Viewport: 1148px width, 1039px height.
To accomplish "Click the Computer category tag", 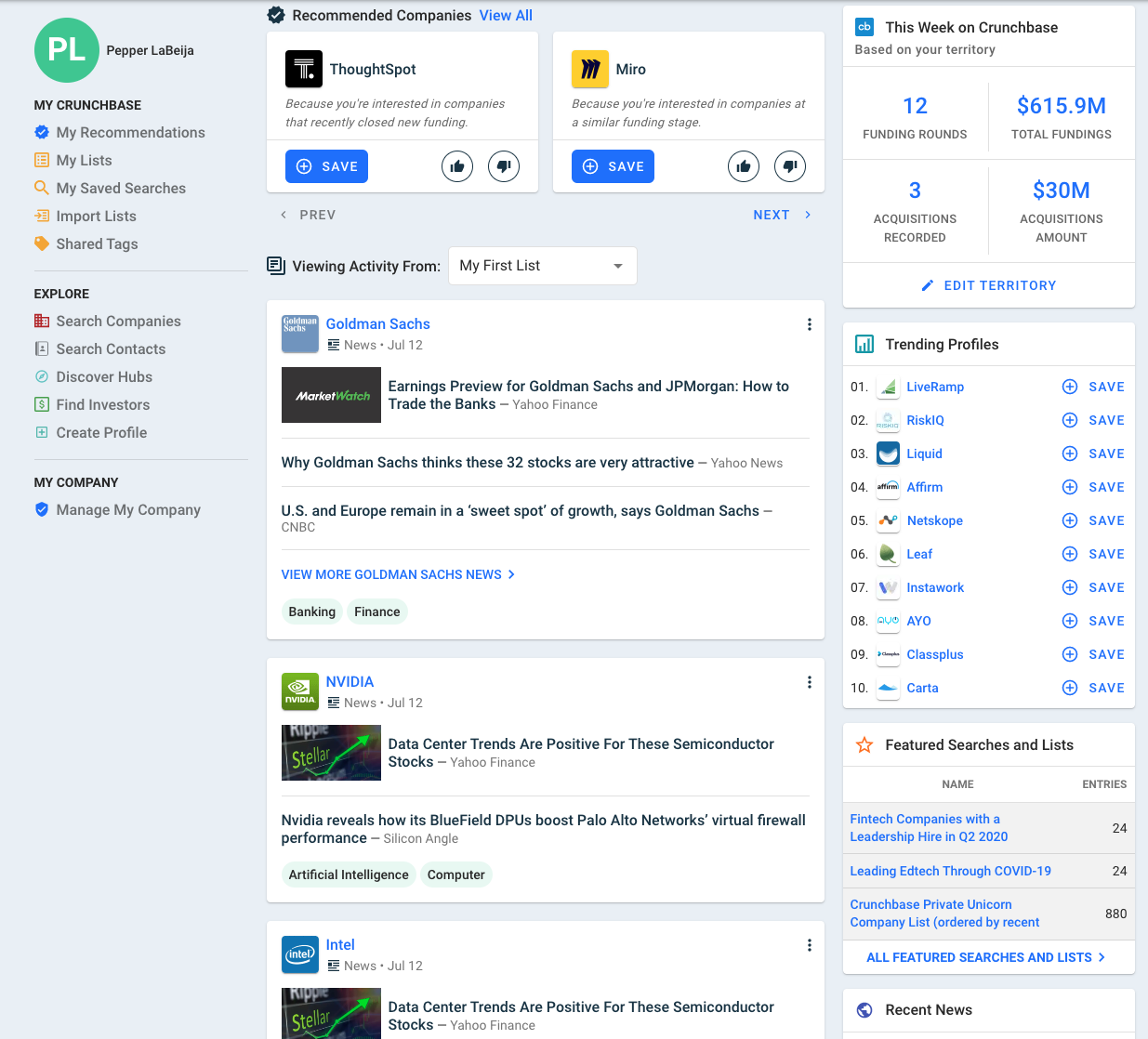I will (456, 875).
